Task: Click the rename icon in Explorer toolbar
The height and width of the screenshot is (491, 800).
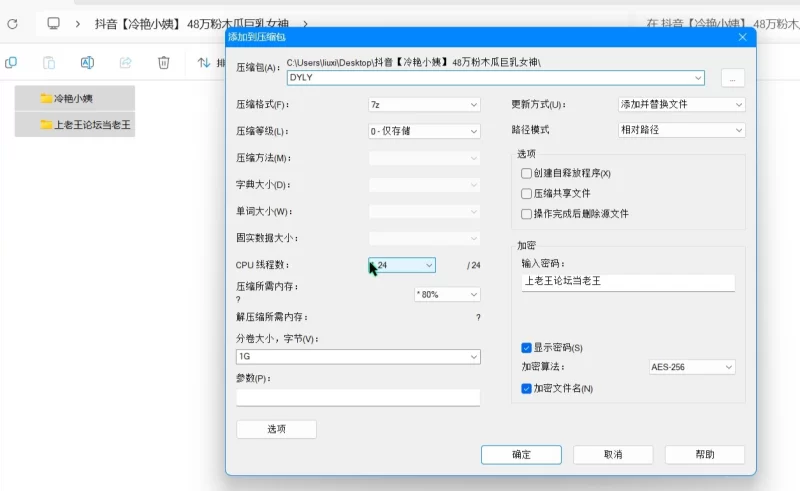Action: (87, 63)
